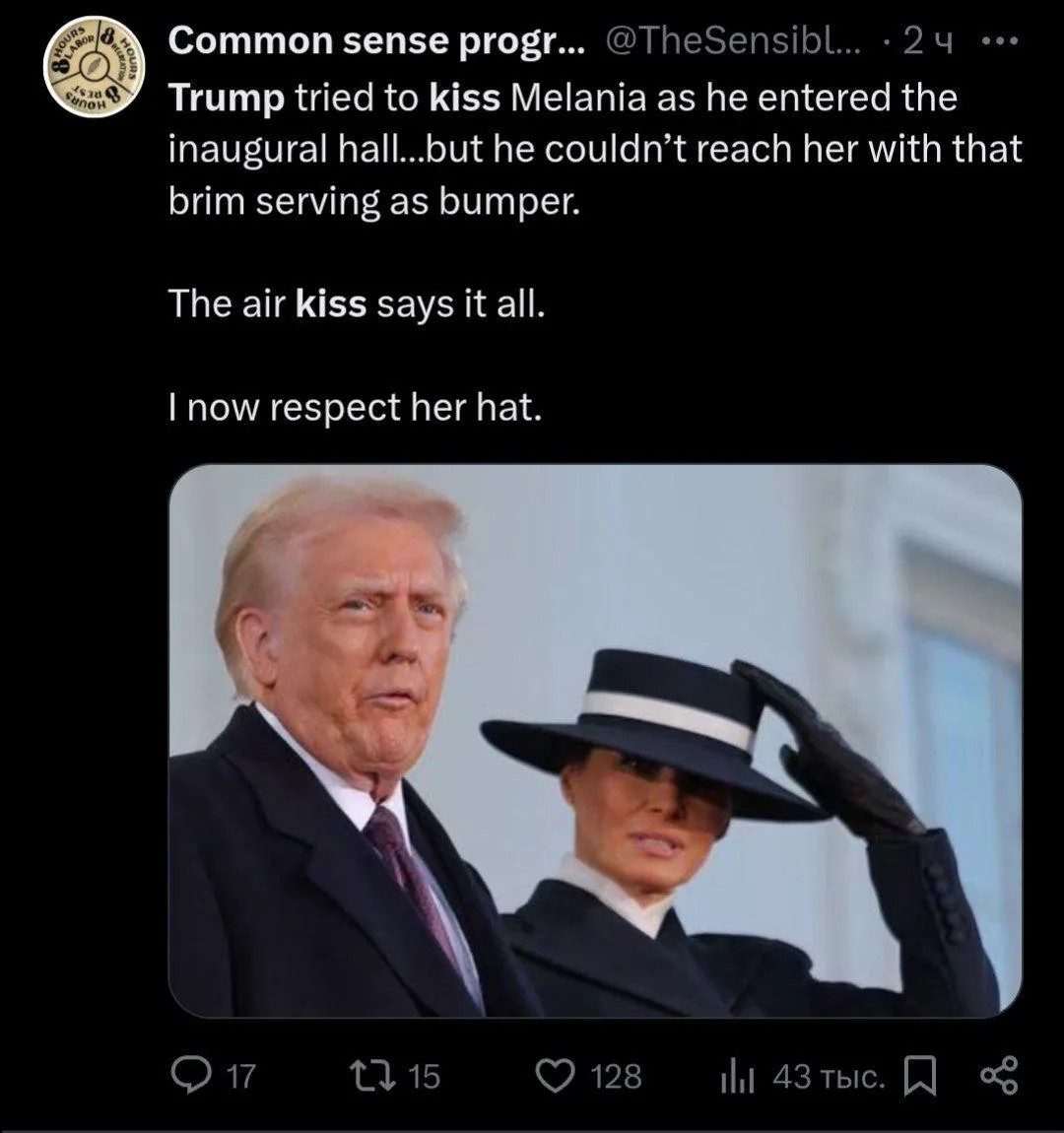Click the text "The air kiss says it all."
The width and height of the screenshot is (1064, 1133).
click(x=357, y=303)
